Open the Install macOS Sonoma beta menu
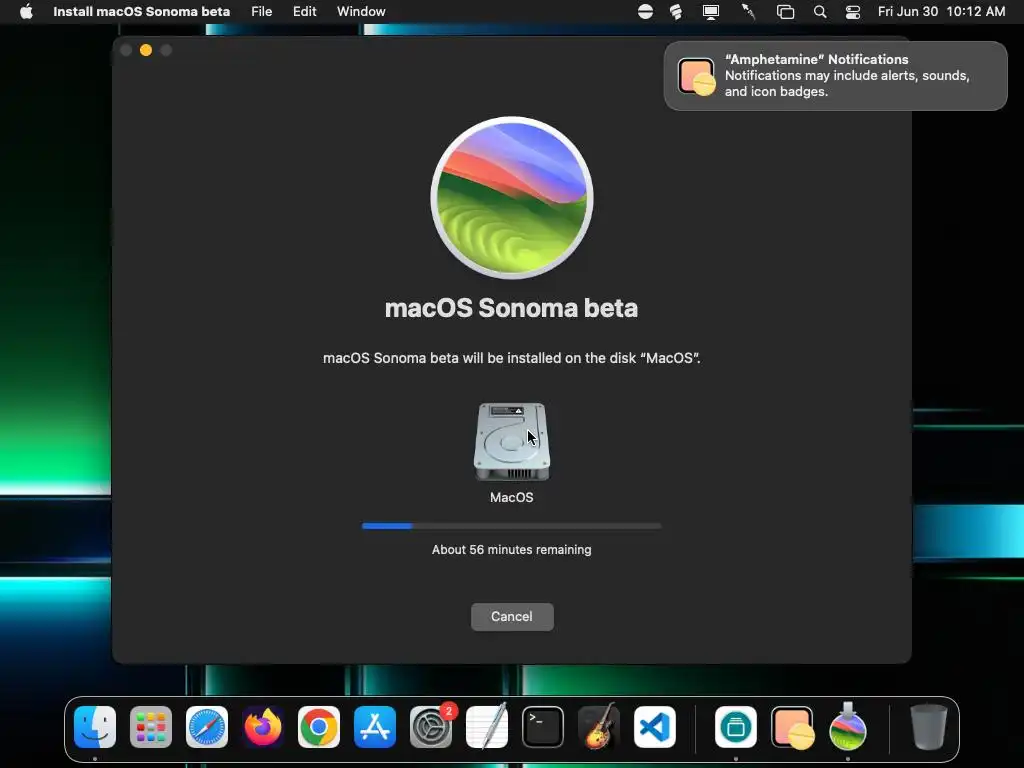The image size is (1024, 768). 141,11
